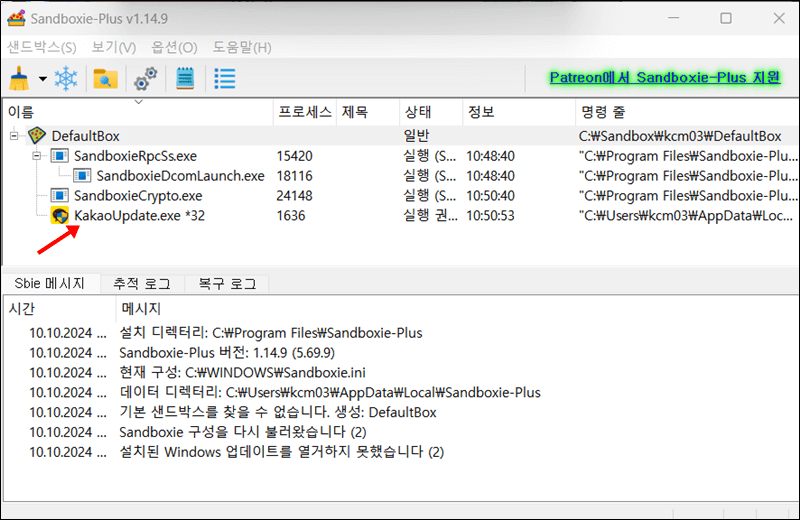Viewport: 800px width, 520px height.
Task: Open the dropdown arrow beside the broom icon
Action: [43, 79]
